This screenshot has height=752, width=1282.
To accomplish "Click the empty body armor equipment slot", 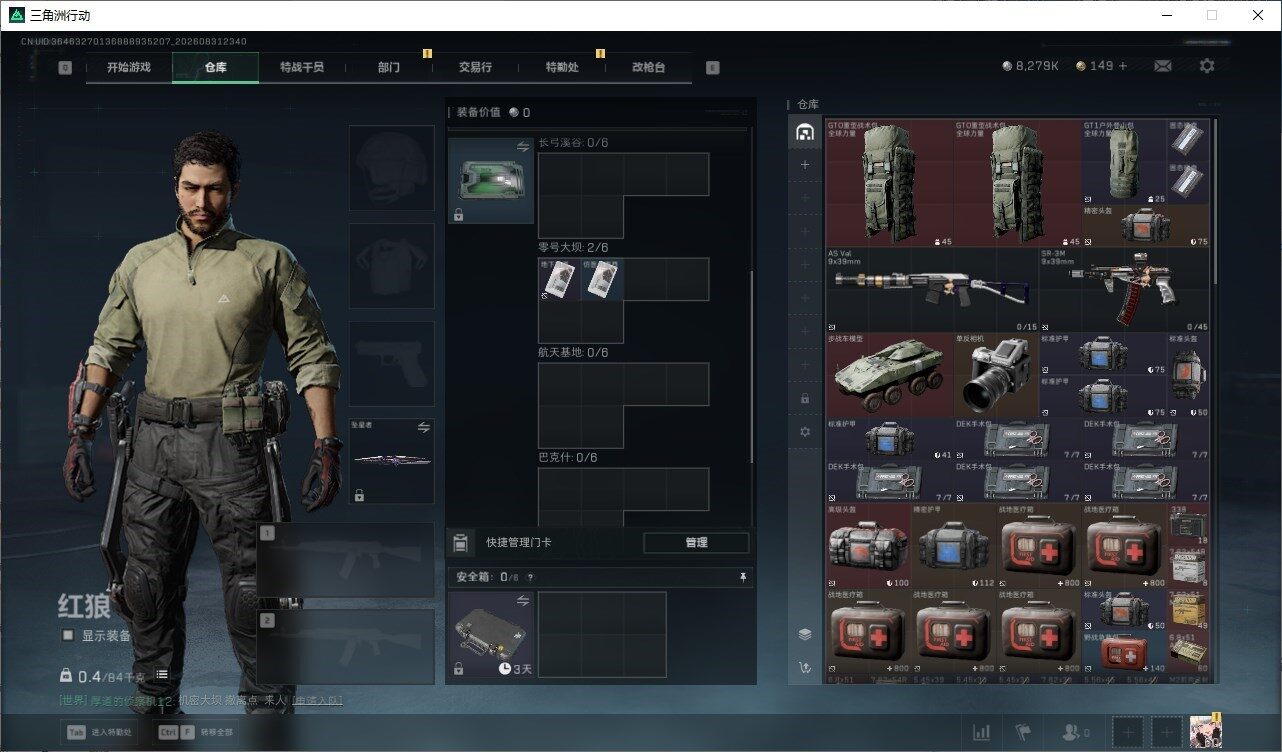I will [x=391, y=266].
